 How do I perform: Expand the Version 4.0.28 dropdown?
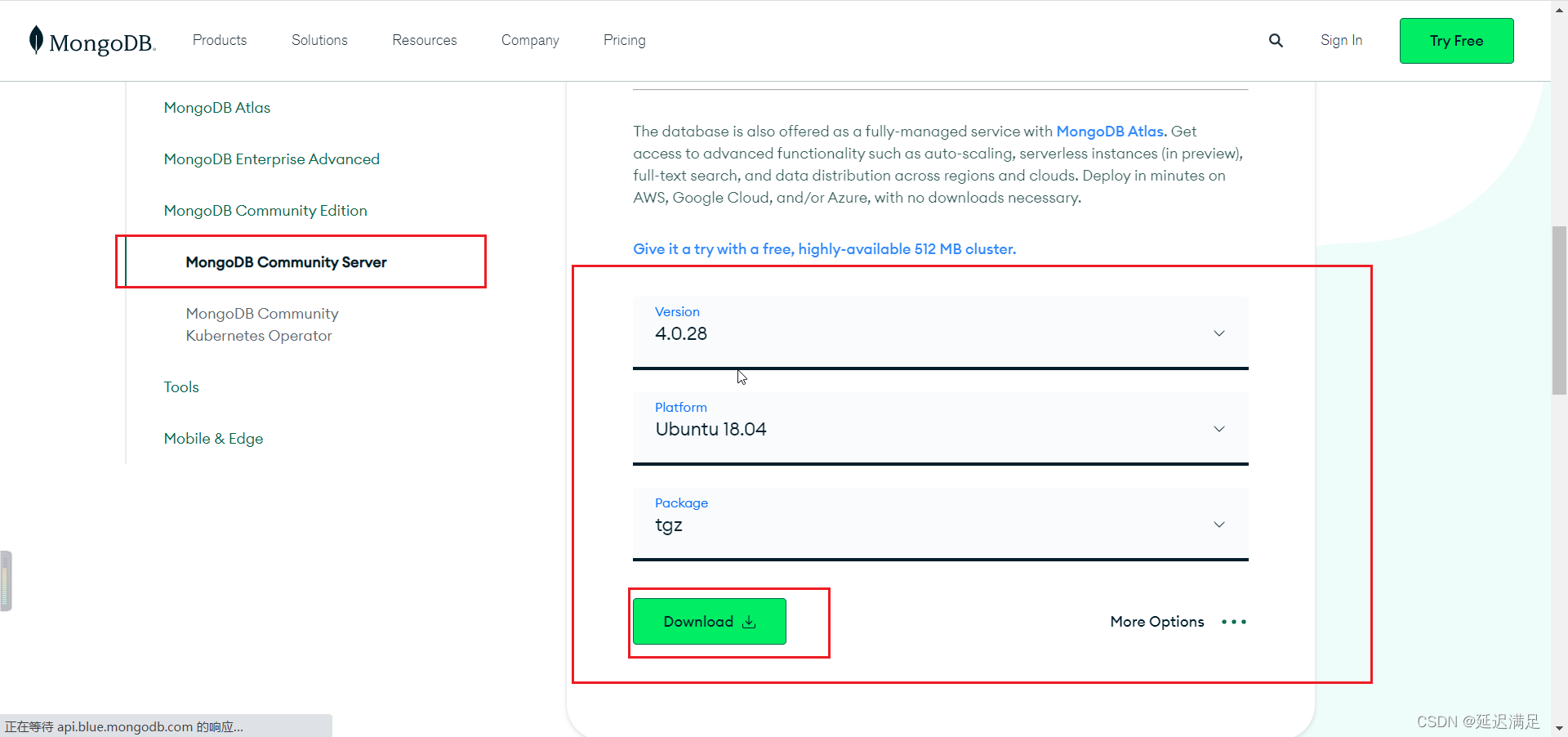coord(940,333)
